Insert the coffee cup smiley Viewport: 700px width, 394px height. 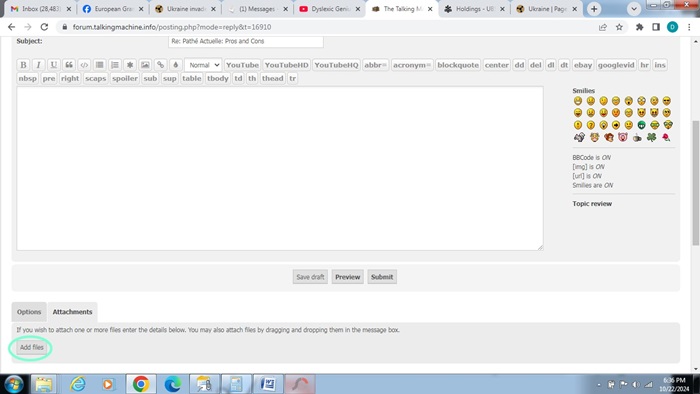tap(637, 137)
